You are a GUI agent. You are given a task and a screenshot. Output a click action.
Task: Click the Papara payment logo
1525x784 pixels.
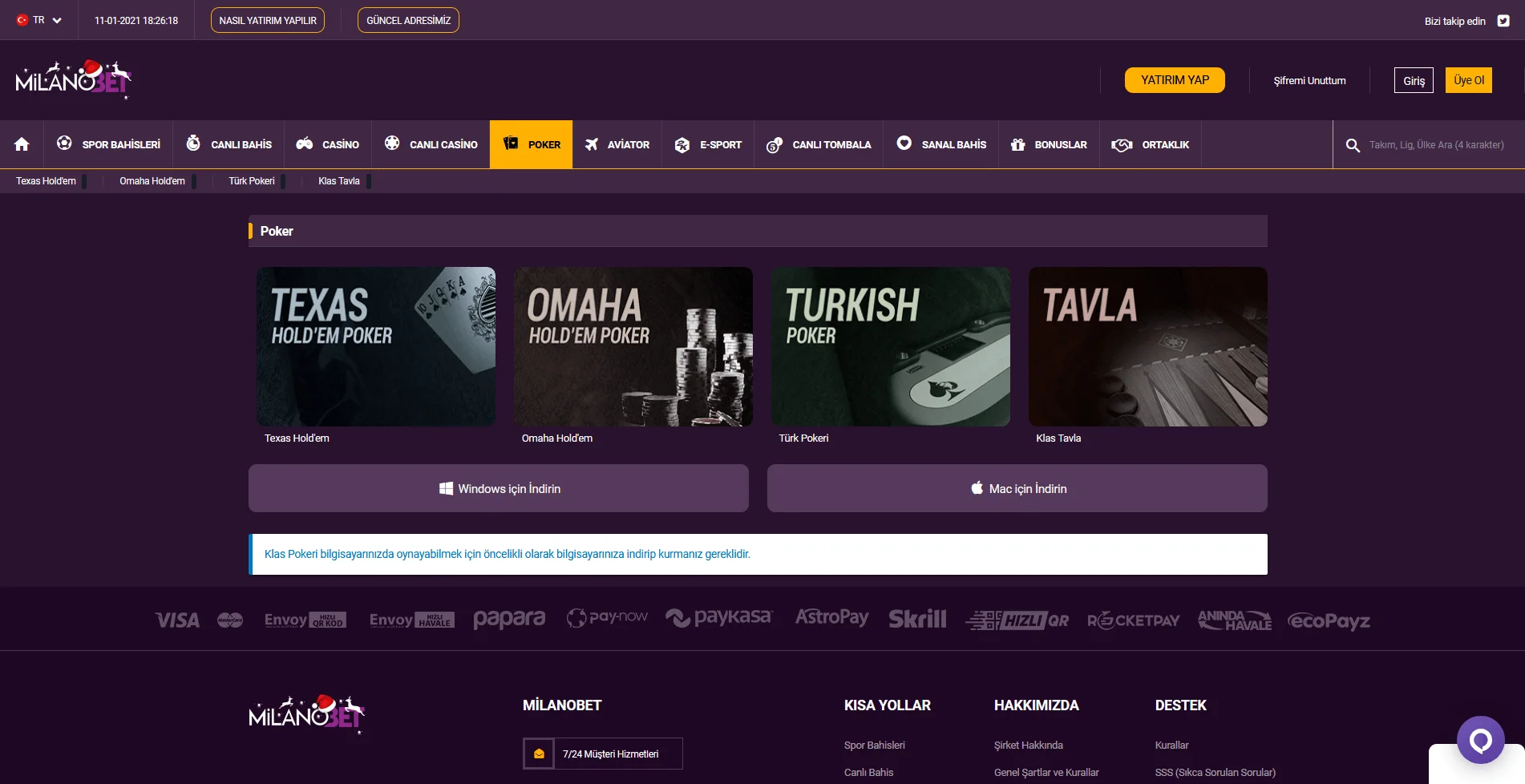tap(509, 619)
